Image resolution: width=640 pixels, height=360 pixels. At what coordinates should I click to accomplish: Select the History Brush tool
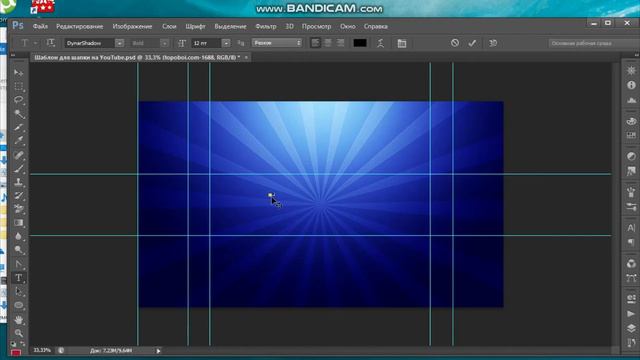18,196
